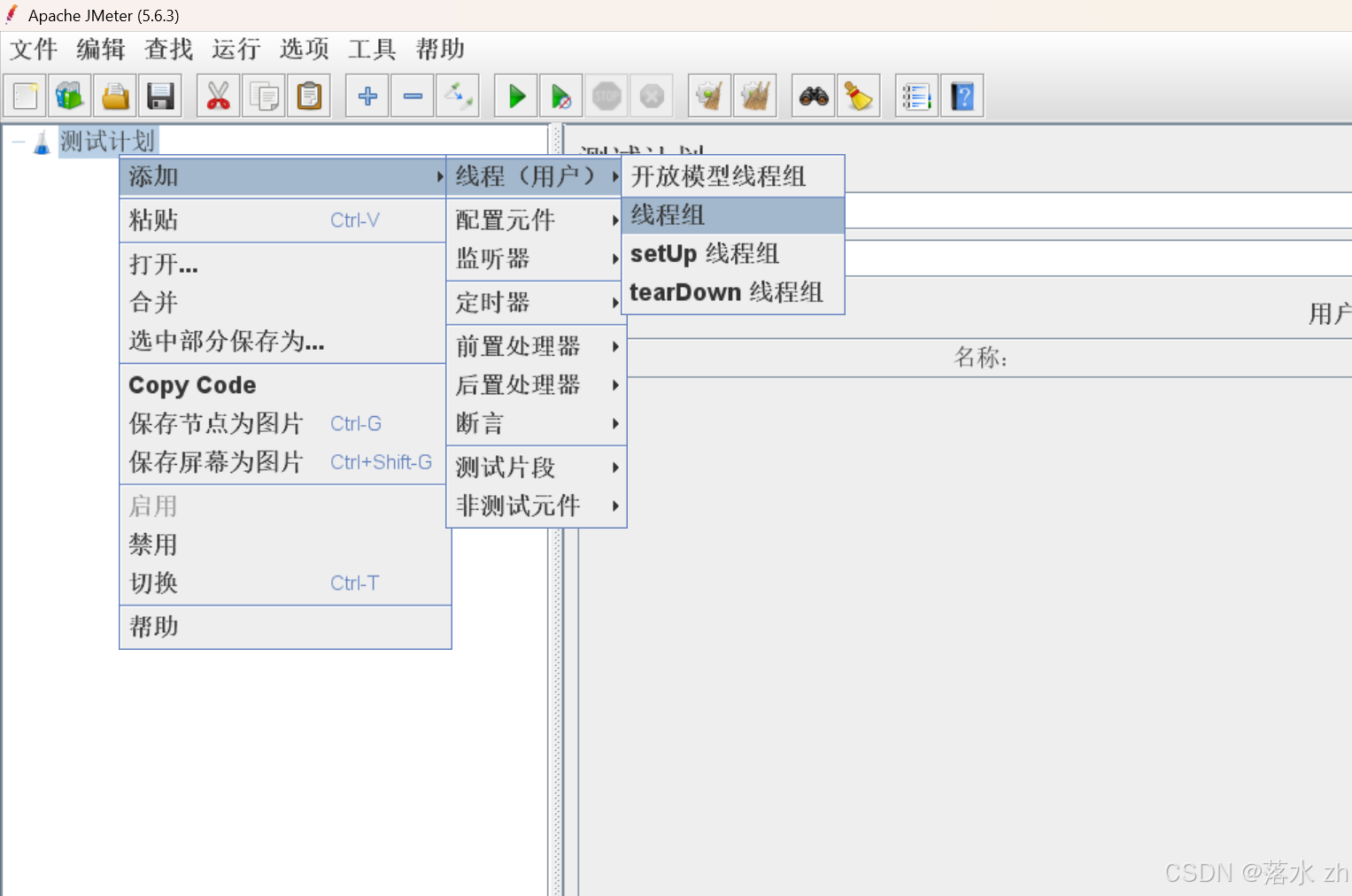Choose 开放模型线程组 from submenu
The width and height of the screenshot is (1352, 896).
pyautogui.click(x=733, y=176)
